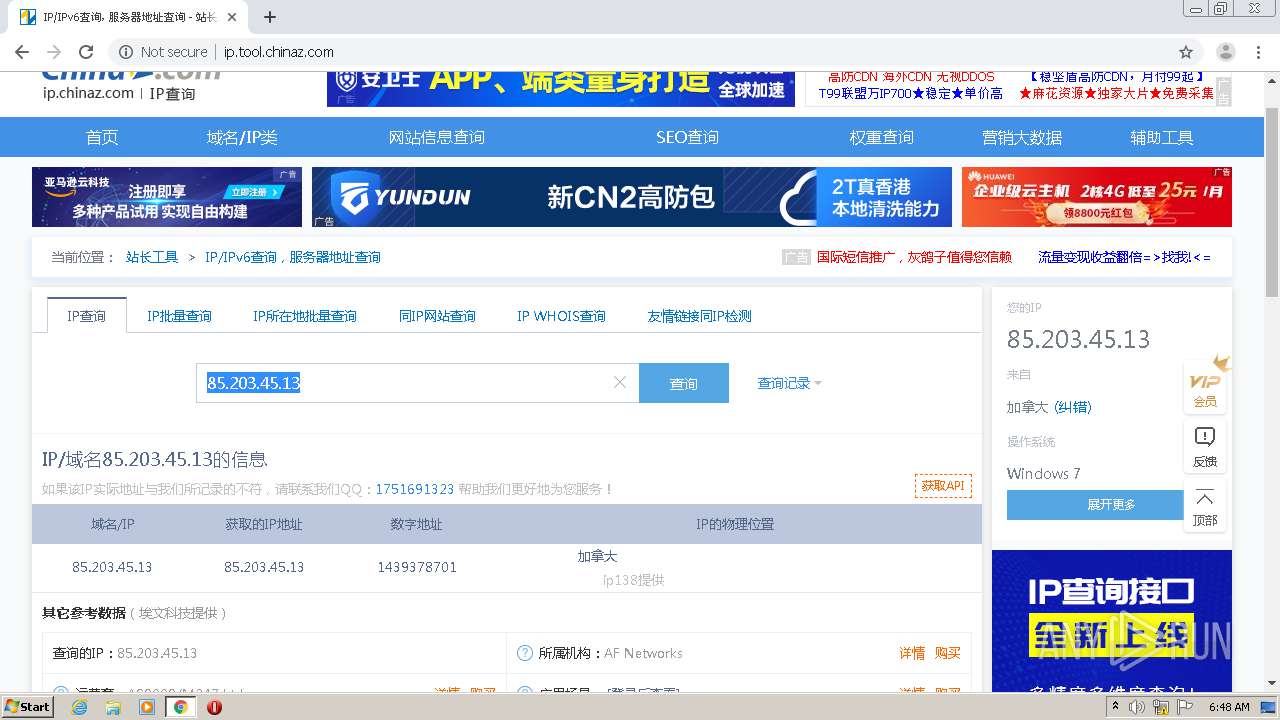Image resolution: width=1280 pixels, height=720 pixels.
Task: Click the QQ number 1751691323 link
Action: click(415, 489)
